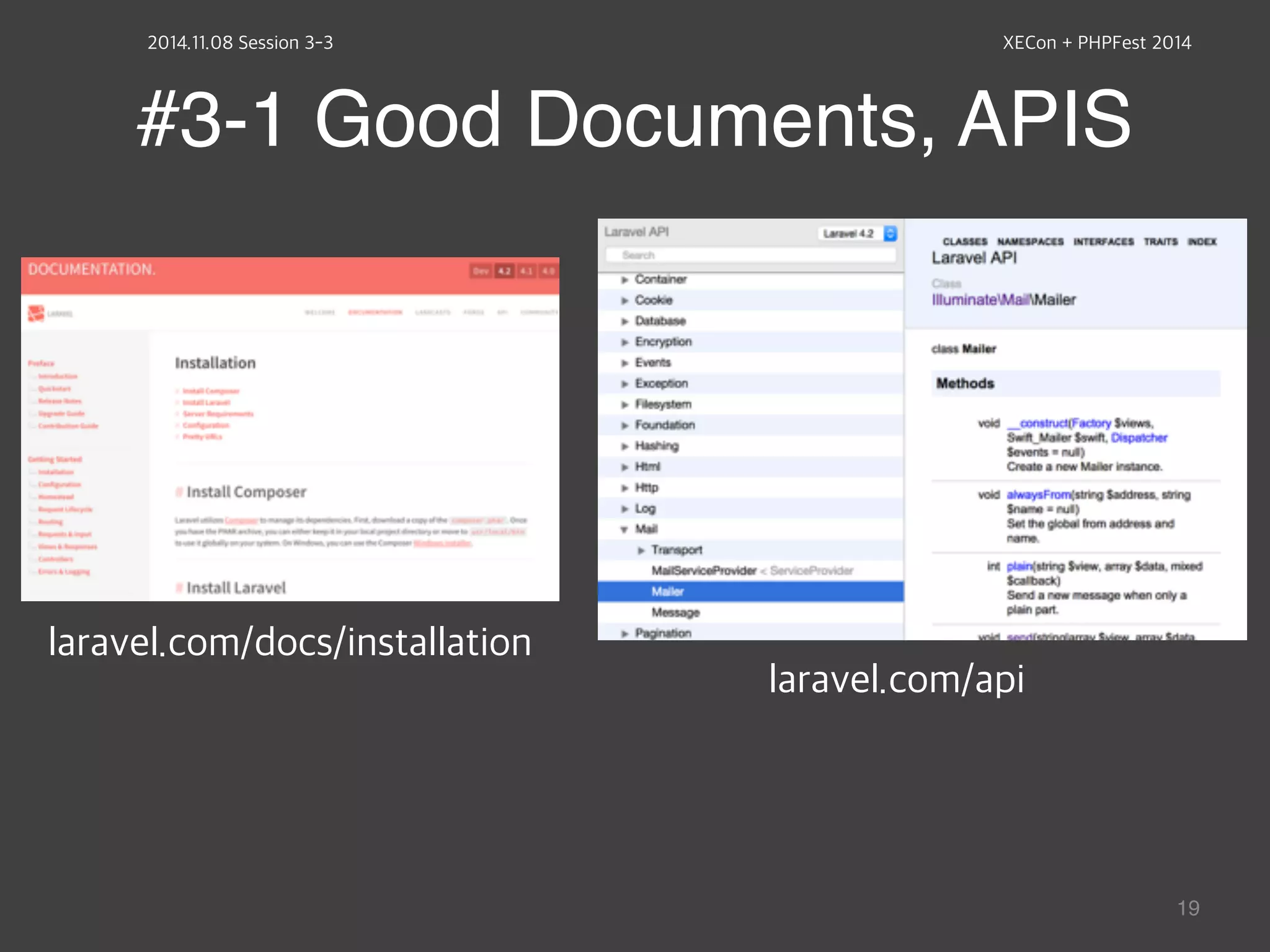Viewport: 1270px width, 952px height.
Task: Expand the Html tree node arrow
Action: (624, 467)
